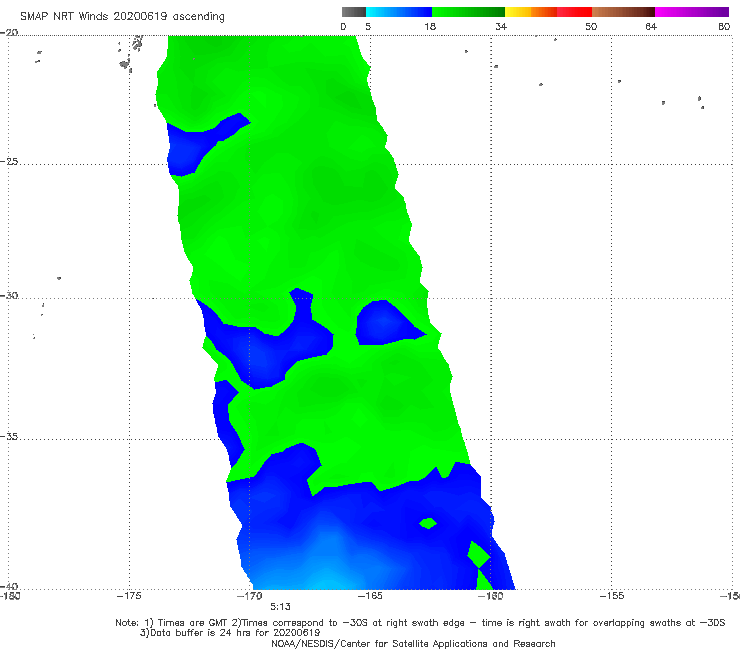The image size is (740, 650).
Task: Click the "64" label under the color bar
Action: click(x=651, y=27)
